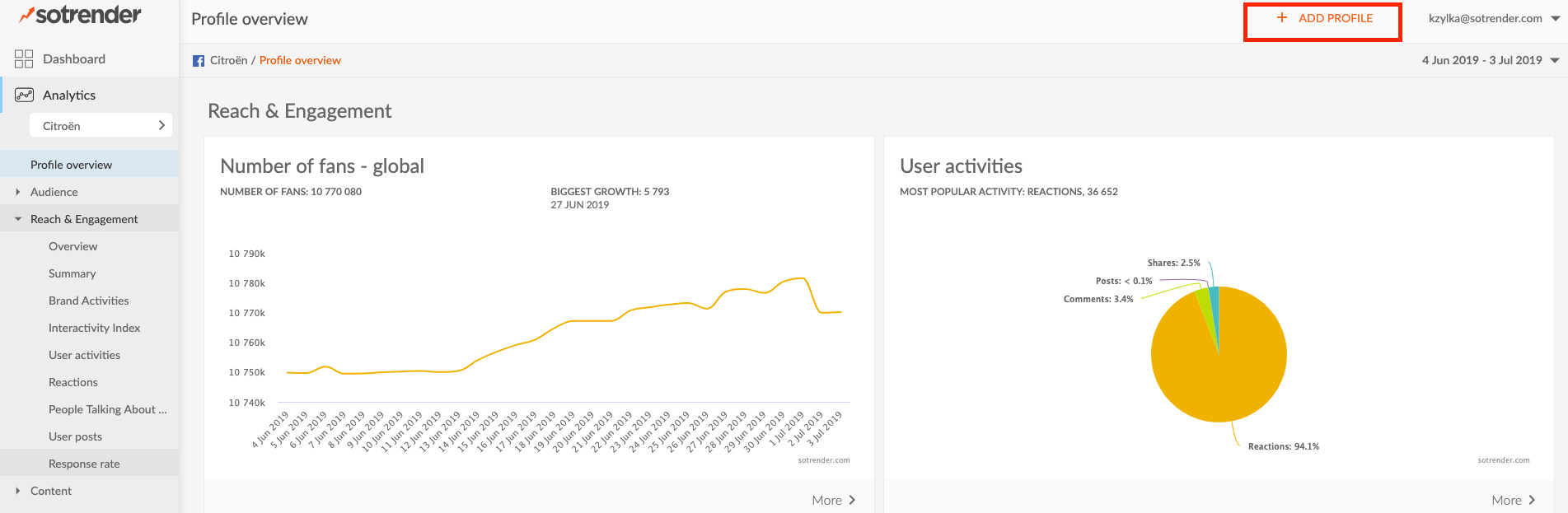Click the Facebook icon beside Citroën
1568x513 pixels.
199,61
